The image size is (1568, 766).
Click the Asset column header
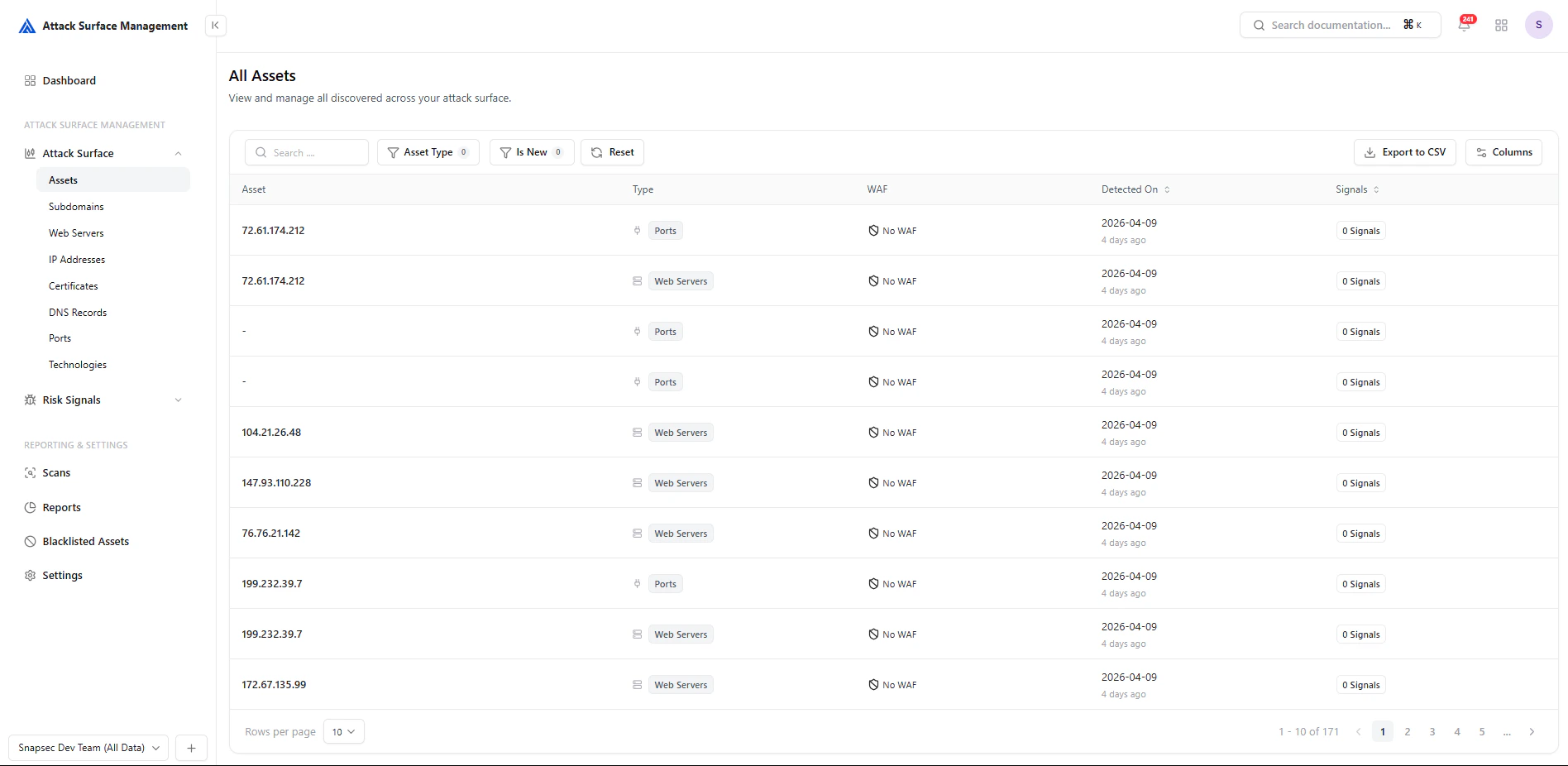coord(254,189)
